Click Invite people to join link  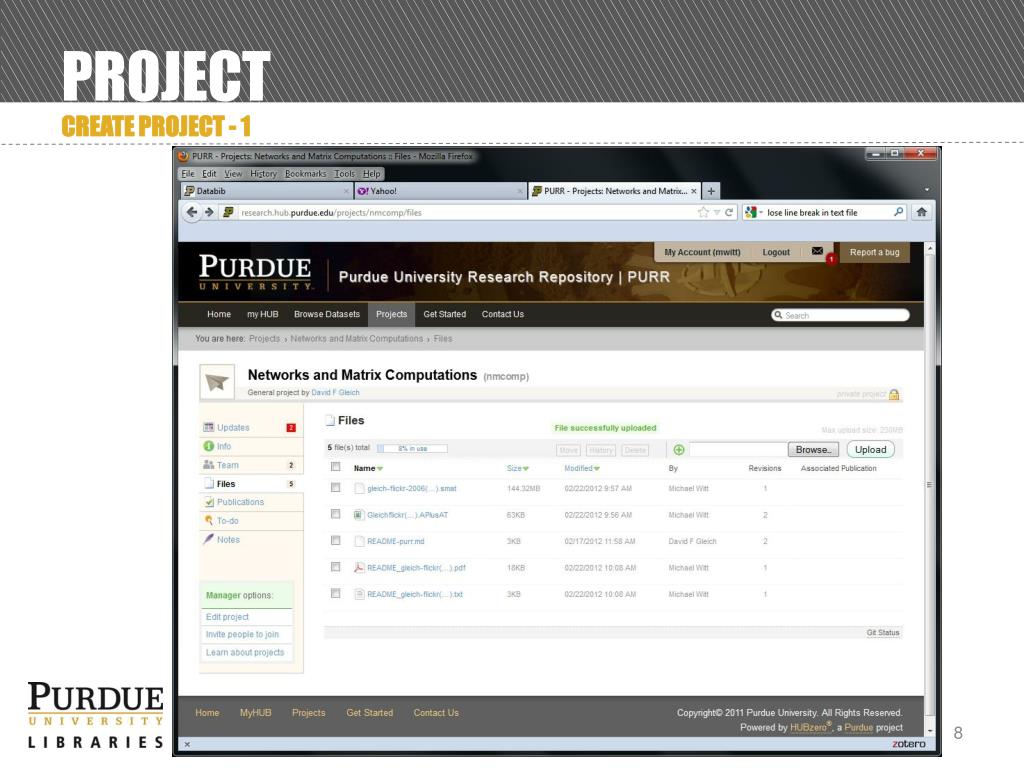tap(242, 634)
